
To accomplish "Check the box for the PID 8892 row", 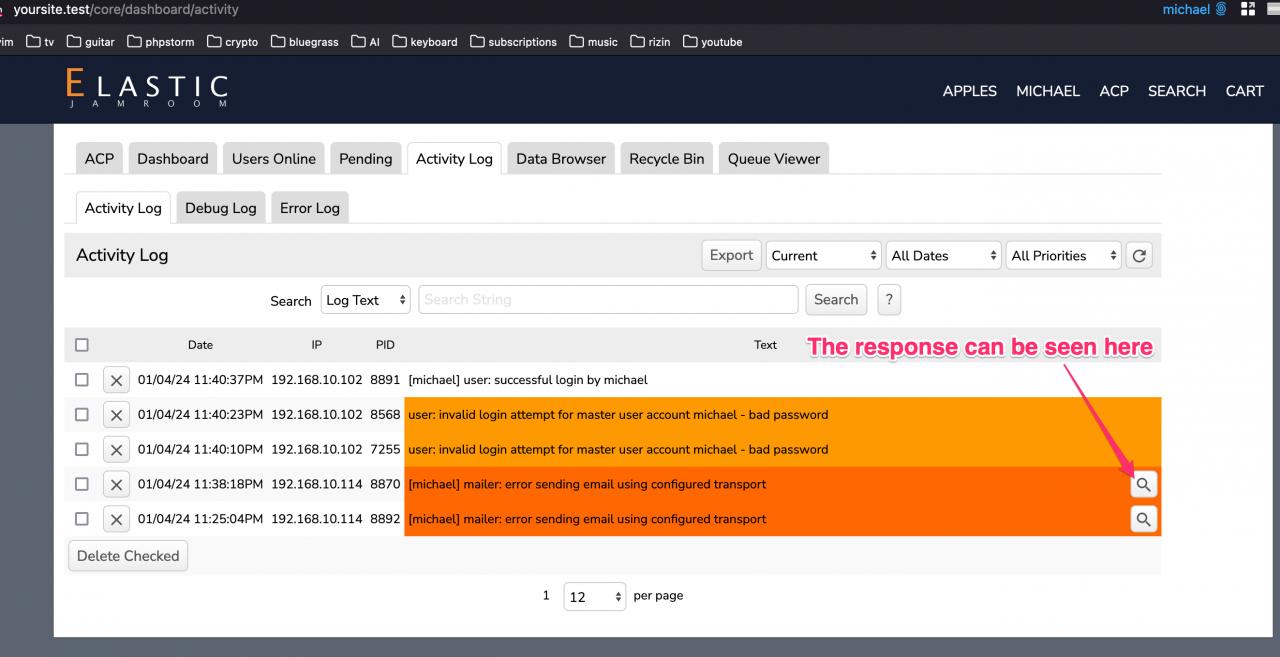I will click(82, 519).
